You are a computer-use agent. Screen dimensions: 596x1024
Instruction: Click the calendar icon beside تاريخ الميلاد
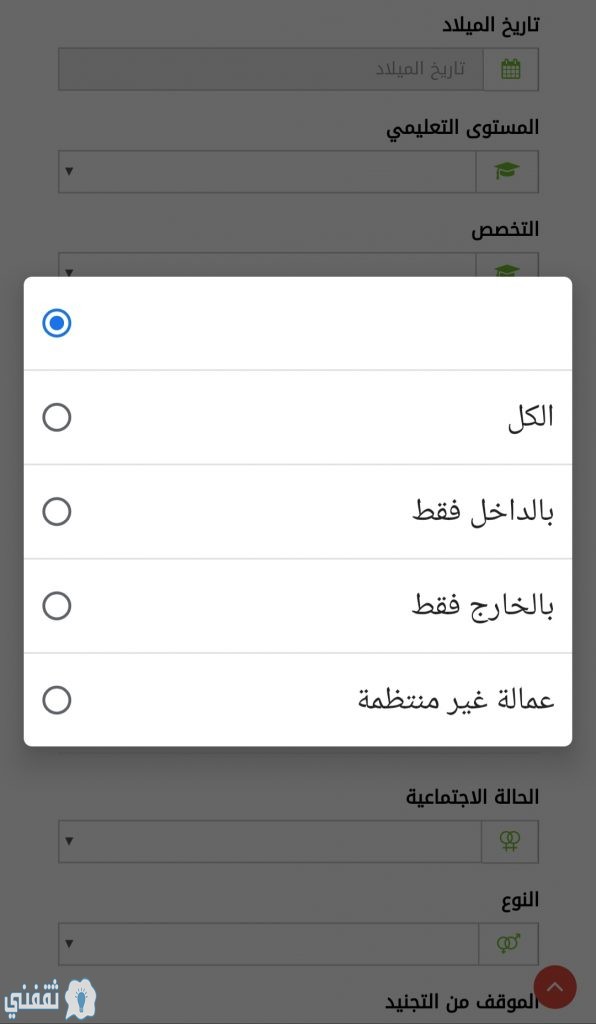(x=510, y=69)
